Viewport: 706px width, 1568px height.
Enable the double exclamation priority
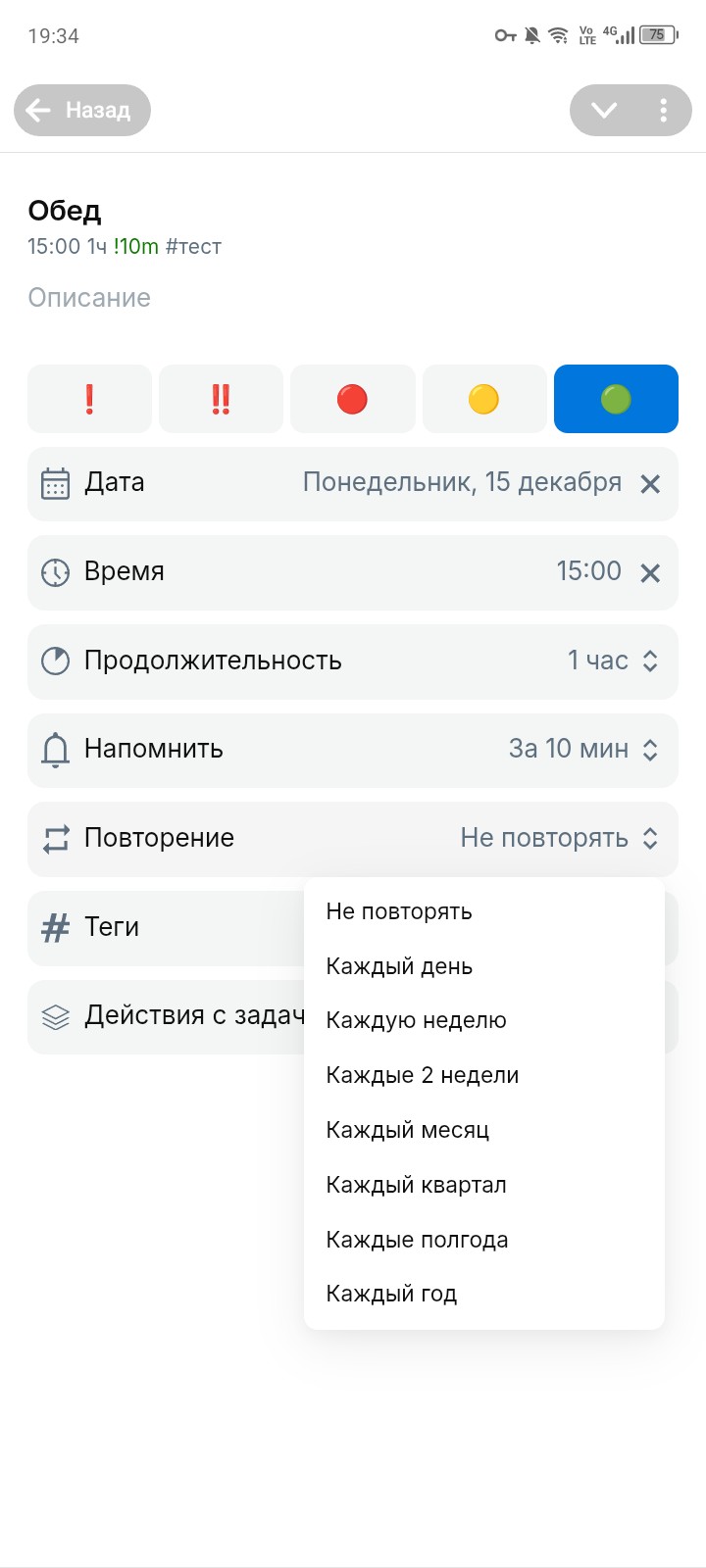point(221,398)
